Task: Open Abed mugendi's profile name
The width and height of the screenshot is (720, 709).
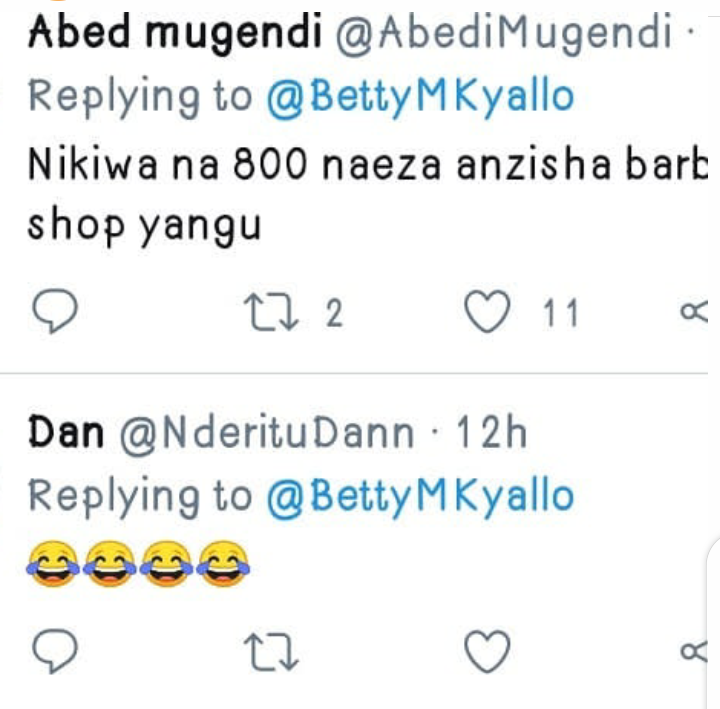Action: coord(175,33)
